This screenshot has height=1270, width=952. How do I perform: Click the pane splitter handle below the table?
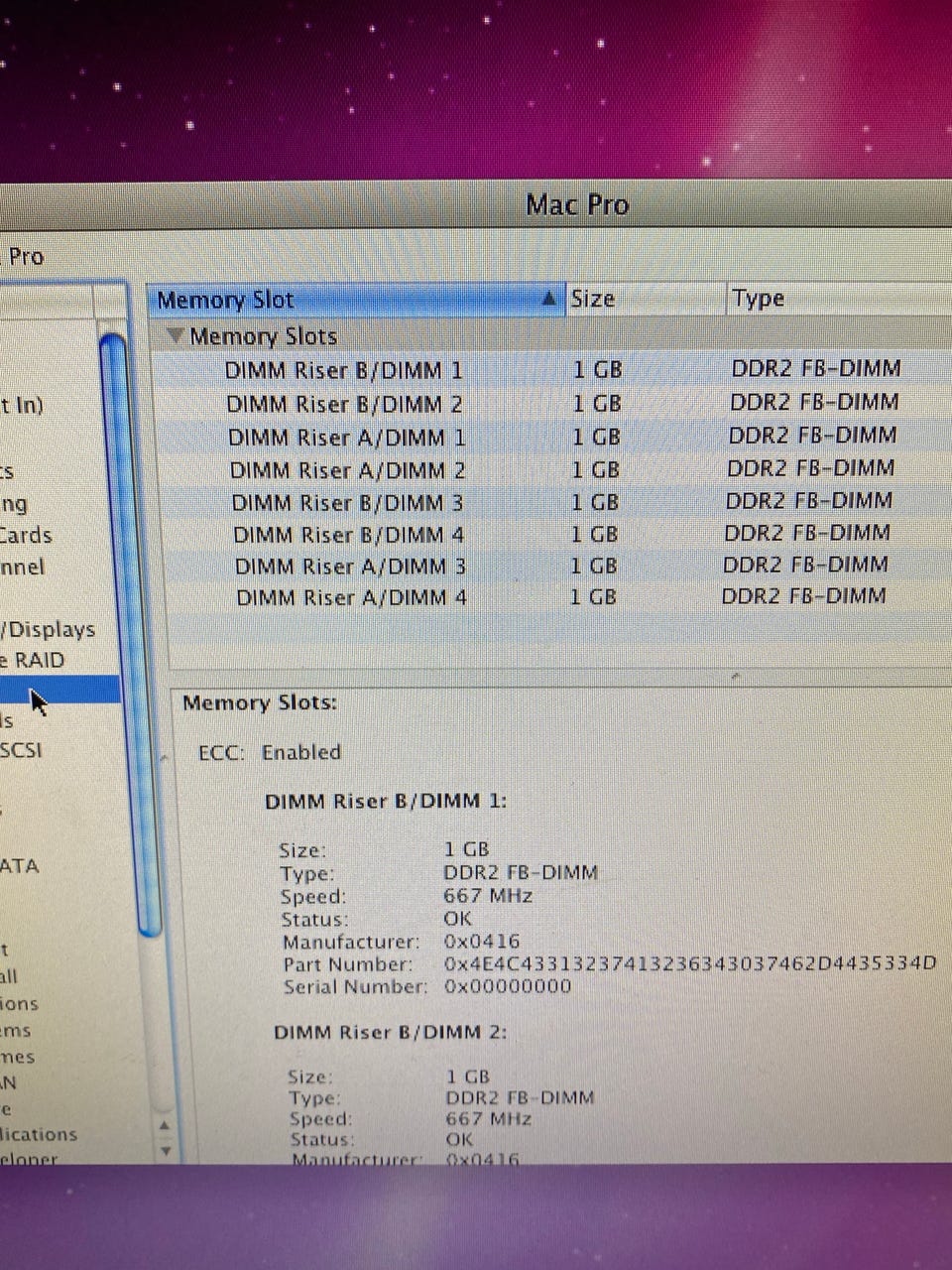coord(737,675)
